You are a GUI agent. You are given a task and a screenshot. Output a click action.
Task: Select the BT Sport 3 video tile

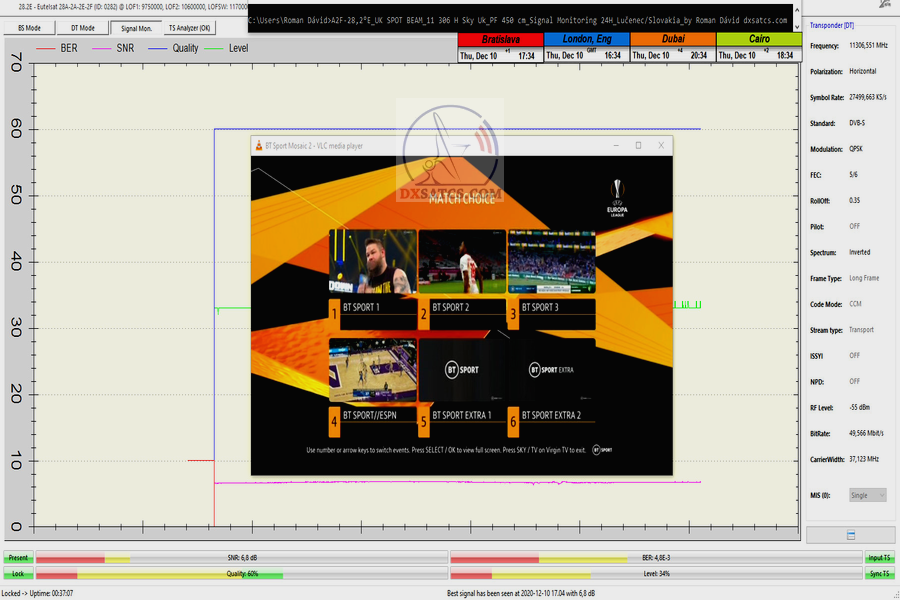pyautogui.click(x=551, y=262)
